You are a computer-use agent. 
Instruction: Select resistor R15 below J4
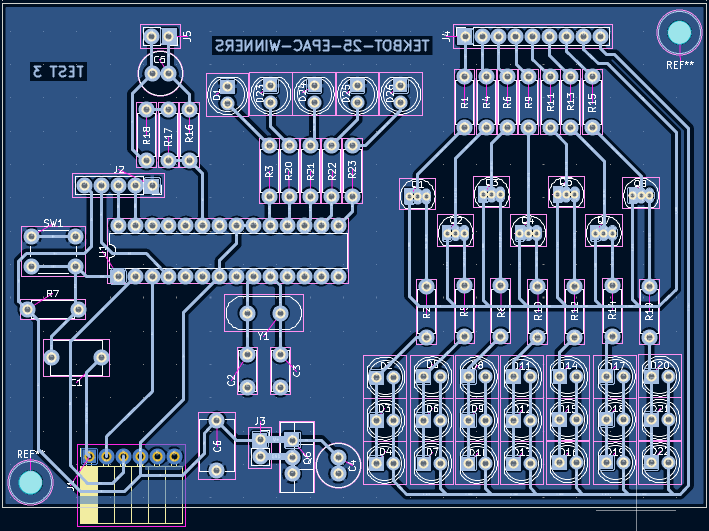pyautogui.click(x=593, y=101)
